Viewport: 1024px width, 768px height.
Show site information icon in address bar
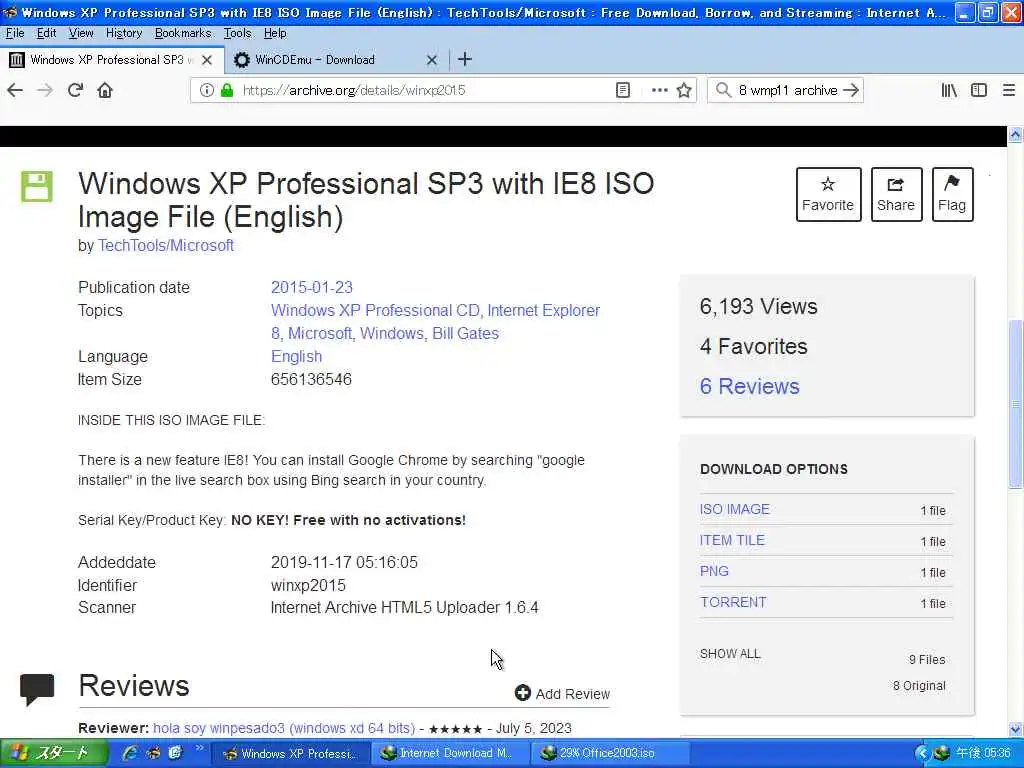pyautogui.click(x=206, y=90)
